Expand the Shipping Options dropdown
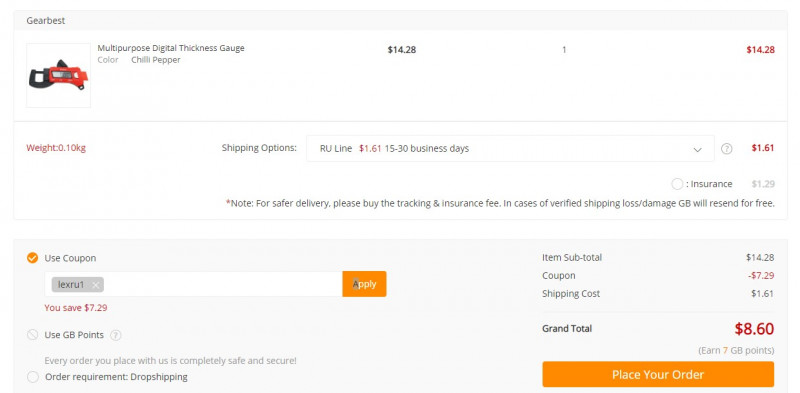The image size is (800, 393). tap(510, 149)
